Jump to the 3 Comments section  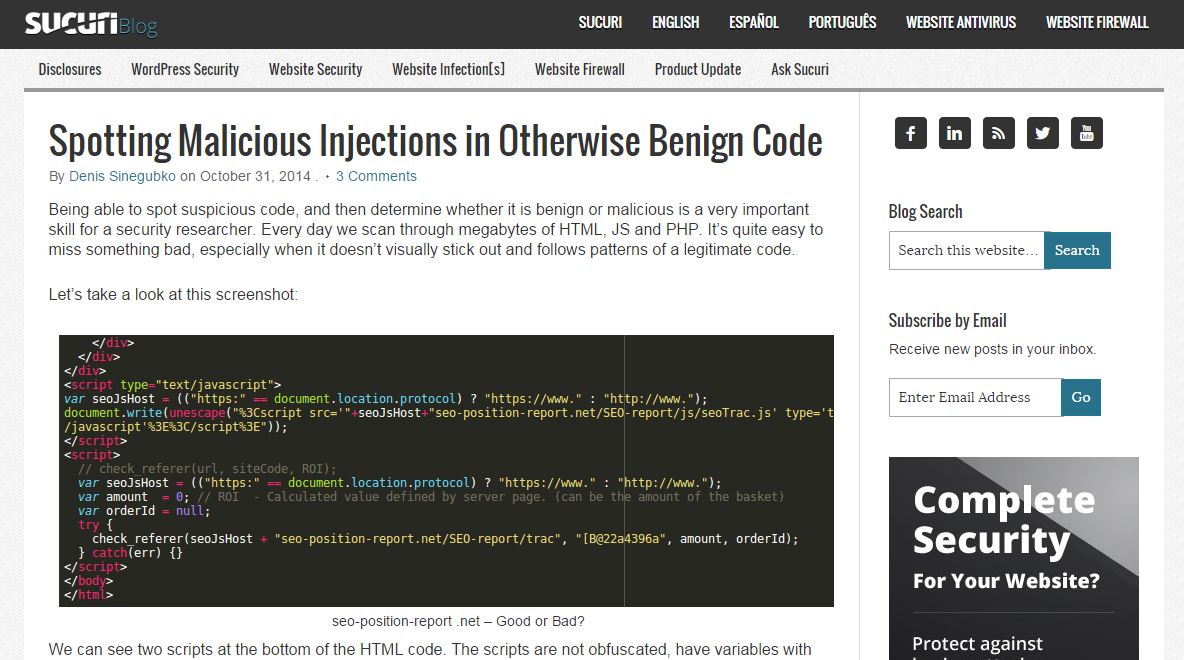coord(376,176)
